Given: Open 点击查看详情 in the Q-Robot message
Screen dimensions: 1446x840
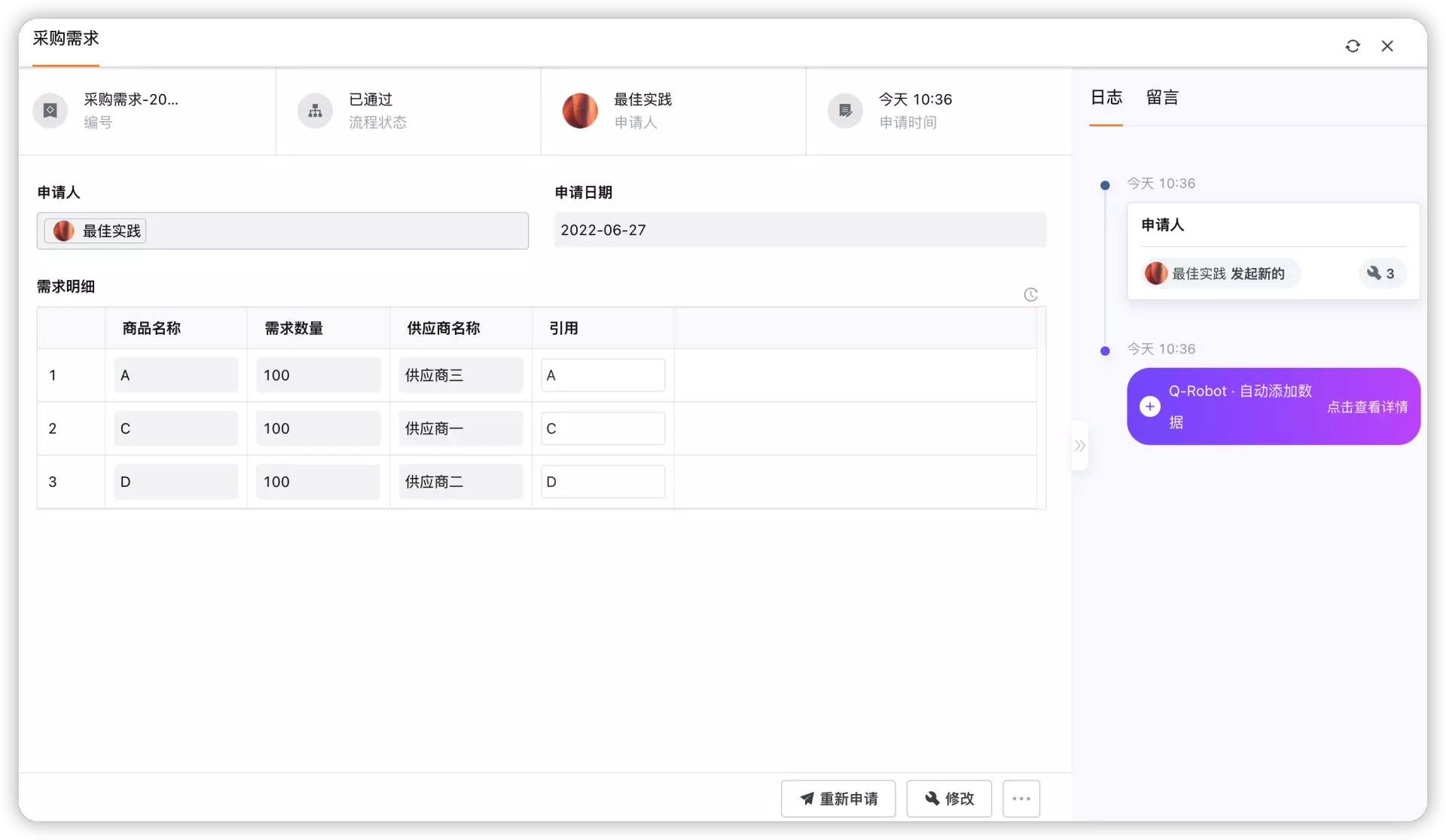Looking at the screenshot, I should 1368,406.
